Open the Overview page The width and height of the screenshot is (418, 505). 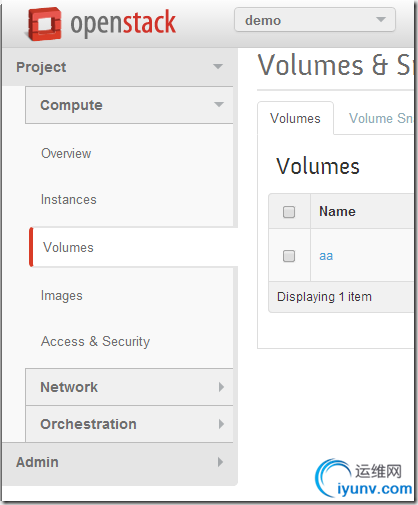66,153
